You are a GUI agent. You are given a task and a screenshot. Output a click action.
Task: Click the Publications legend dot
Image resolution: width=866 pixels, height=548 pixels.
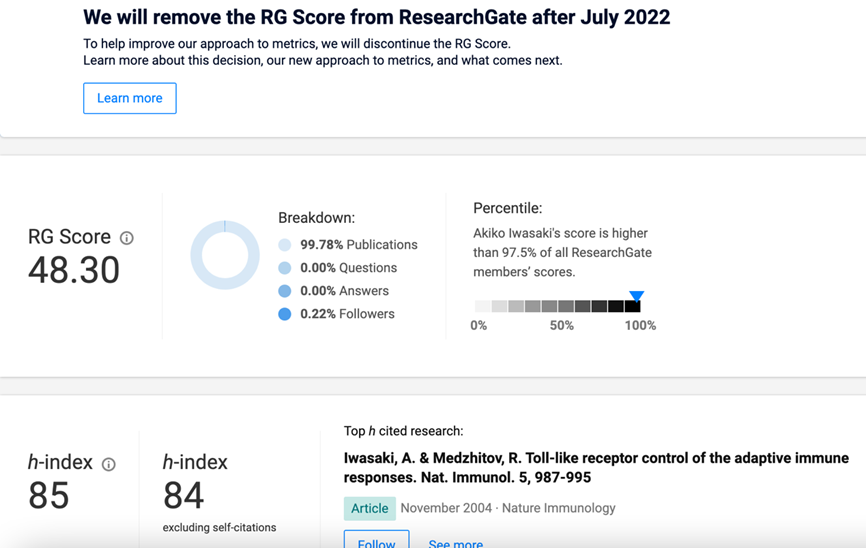tap(284, 245)
